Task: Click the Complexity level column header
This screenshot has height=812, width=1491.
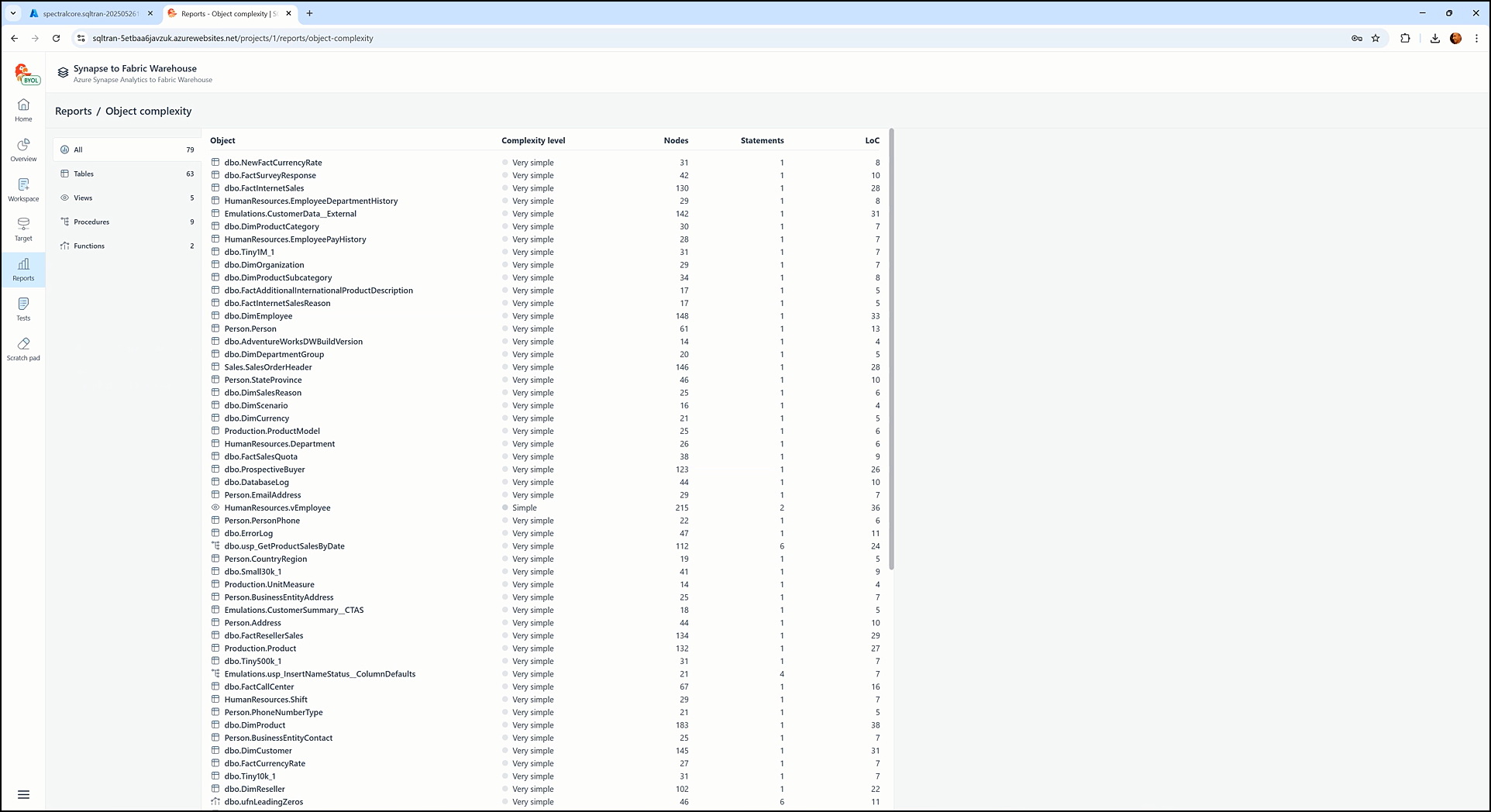Action: (x=533, y=140)
